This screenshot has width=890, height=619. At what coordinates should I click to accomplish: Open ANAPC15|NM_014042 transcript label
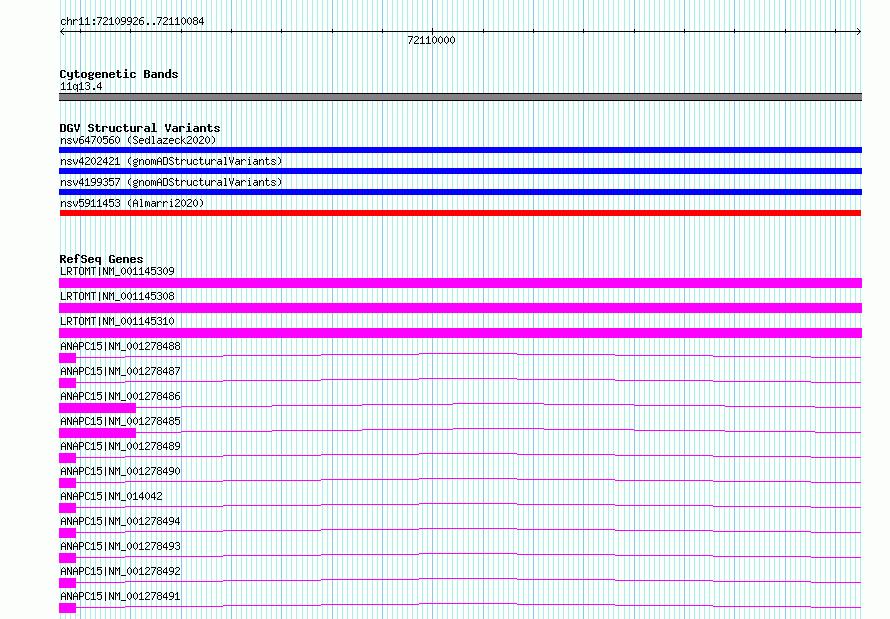pos(111,496)
